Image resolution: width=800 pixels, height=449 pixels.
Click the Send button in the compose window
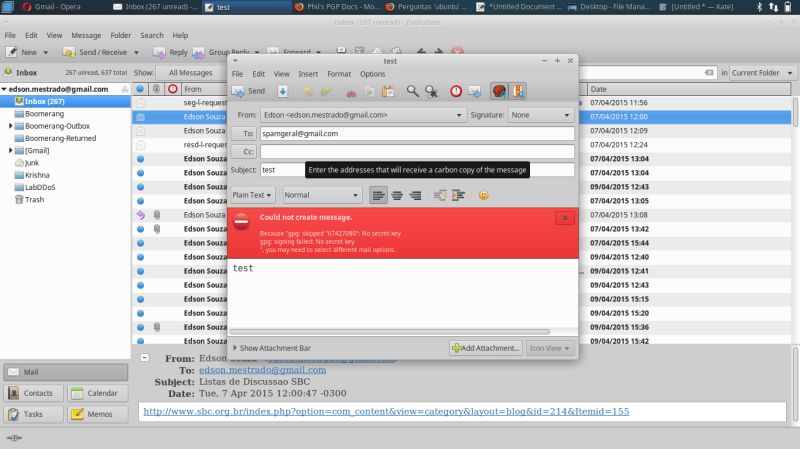tap(248, 91)
